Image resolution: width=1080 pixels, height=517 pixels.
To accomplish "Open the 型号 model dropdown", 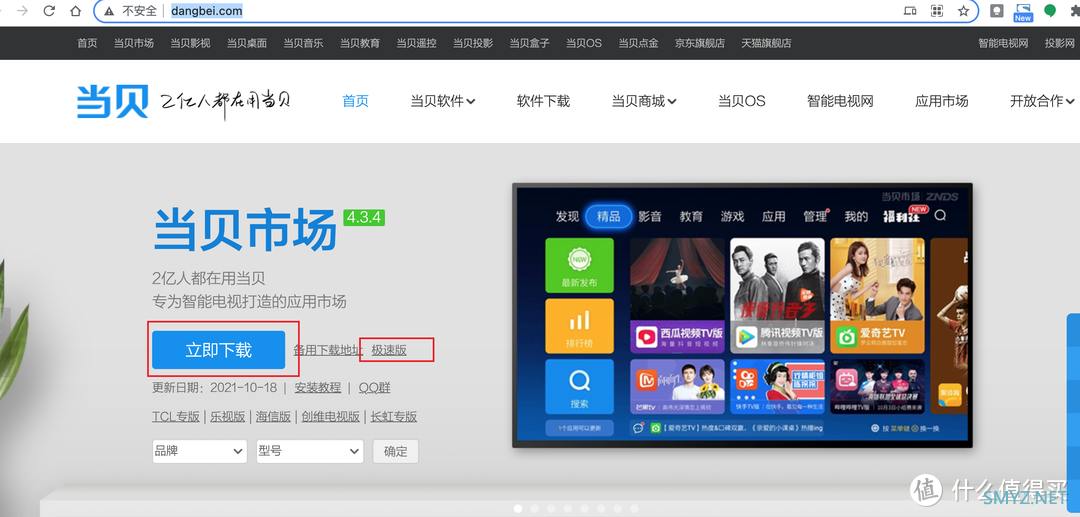I will (309, 452).
